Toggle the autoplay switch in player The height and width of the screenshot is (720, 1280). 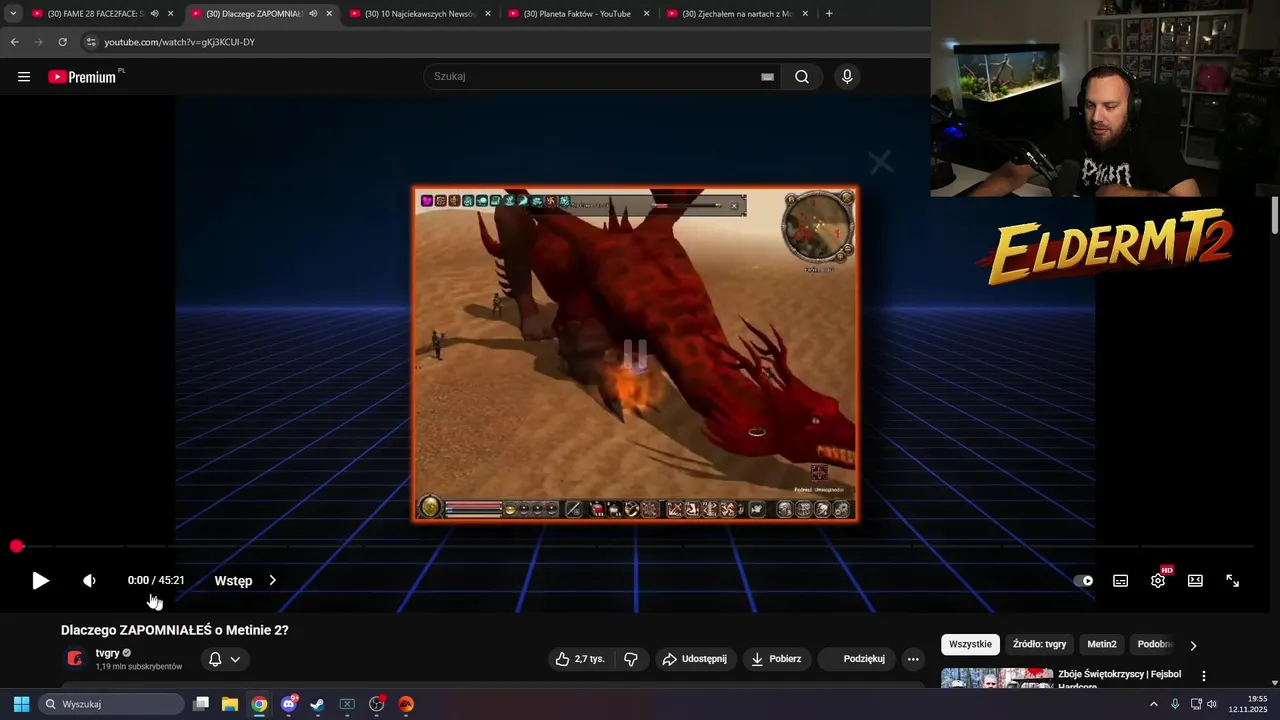[x=1084, y=580]
